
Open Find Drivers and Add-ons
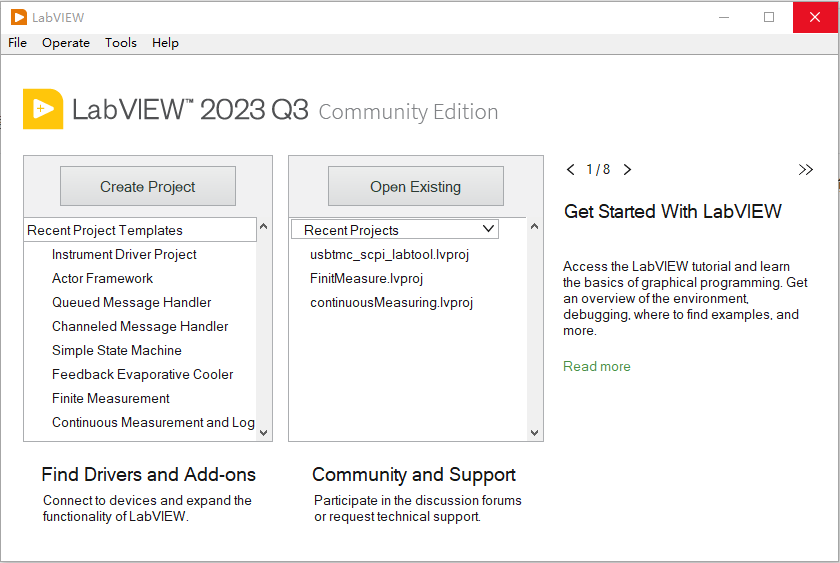(x=148, y=475)
